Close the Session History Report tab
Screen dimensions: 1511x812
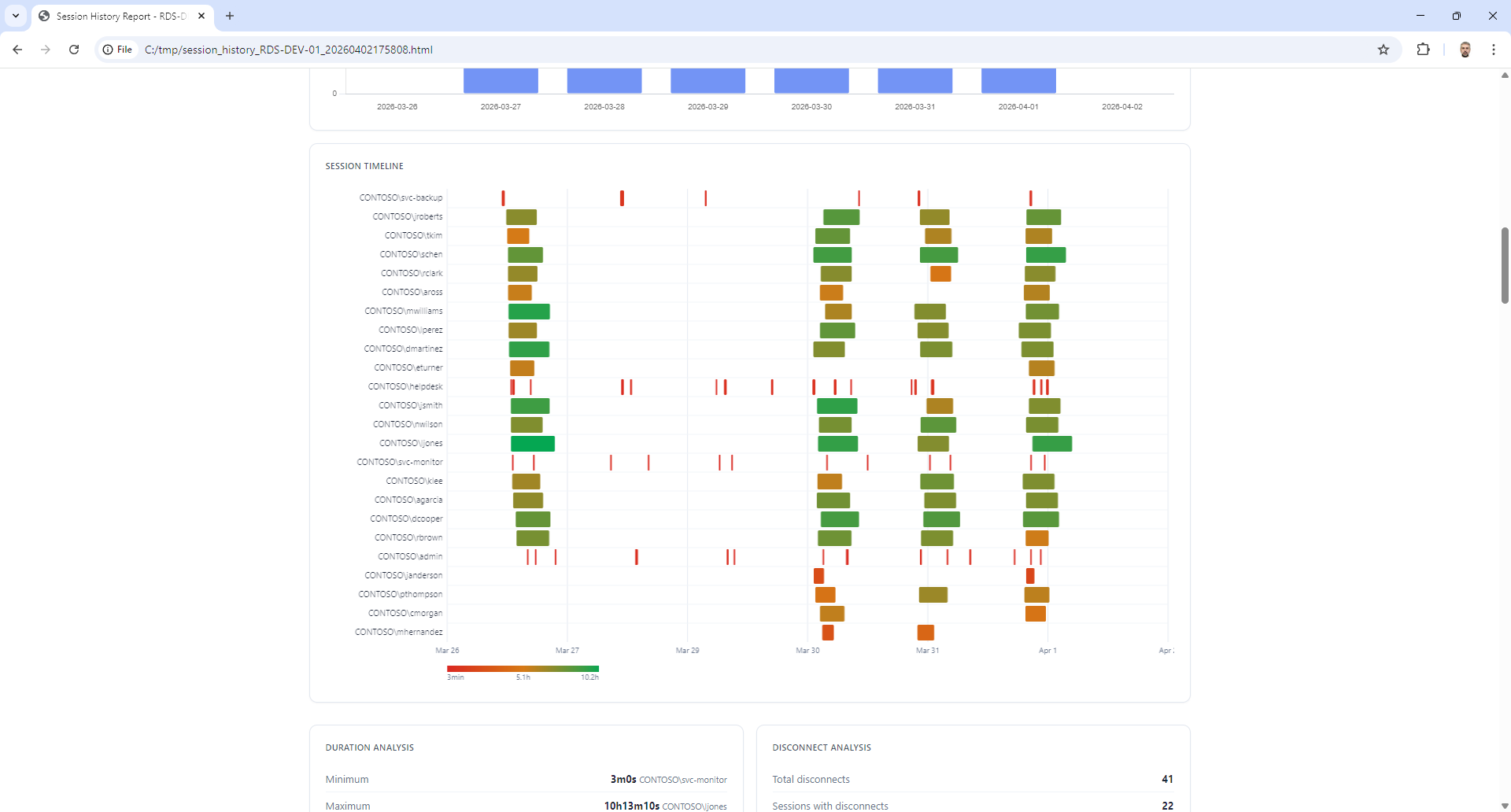click(x=201, y=16)
